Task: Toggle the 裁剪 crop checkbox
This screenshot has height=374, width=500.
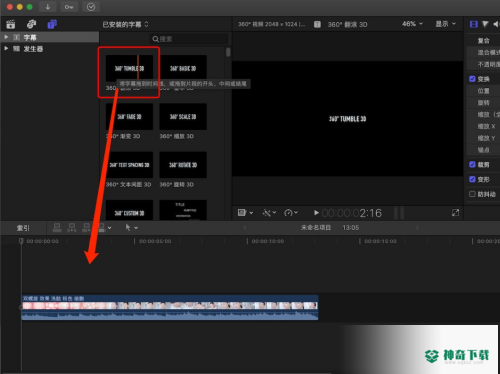Action: click(x=472, y=164)
